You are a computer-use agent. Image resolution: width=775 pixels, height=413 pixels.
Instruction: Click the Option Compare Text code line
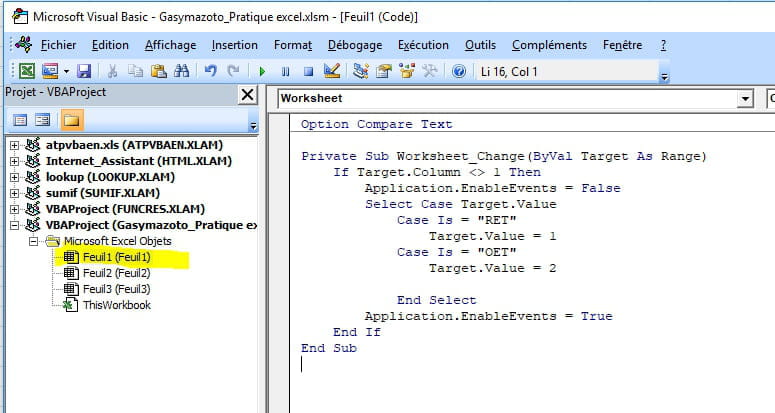point(377,124)
